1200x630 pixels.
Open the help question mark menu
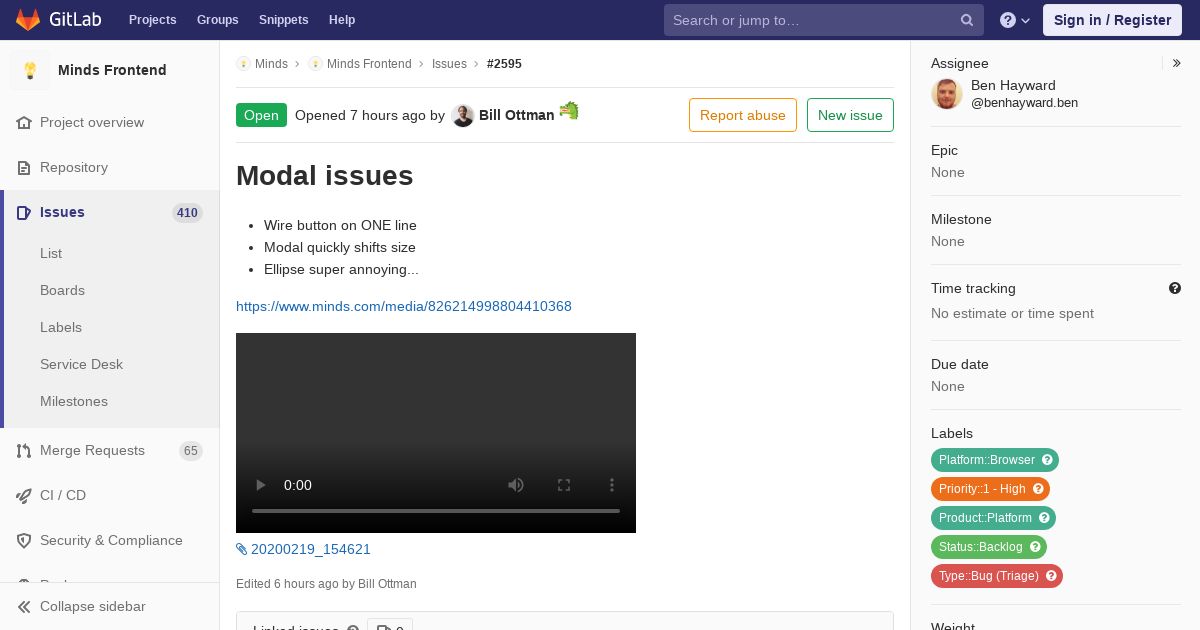point(1015,20)
